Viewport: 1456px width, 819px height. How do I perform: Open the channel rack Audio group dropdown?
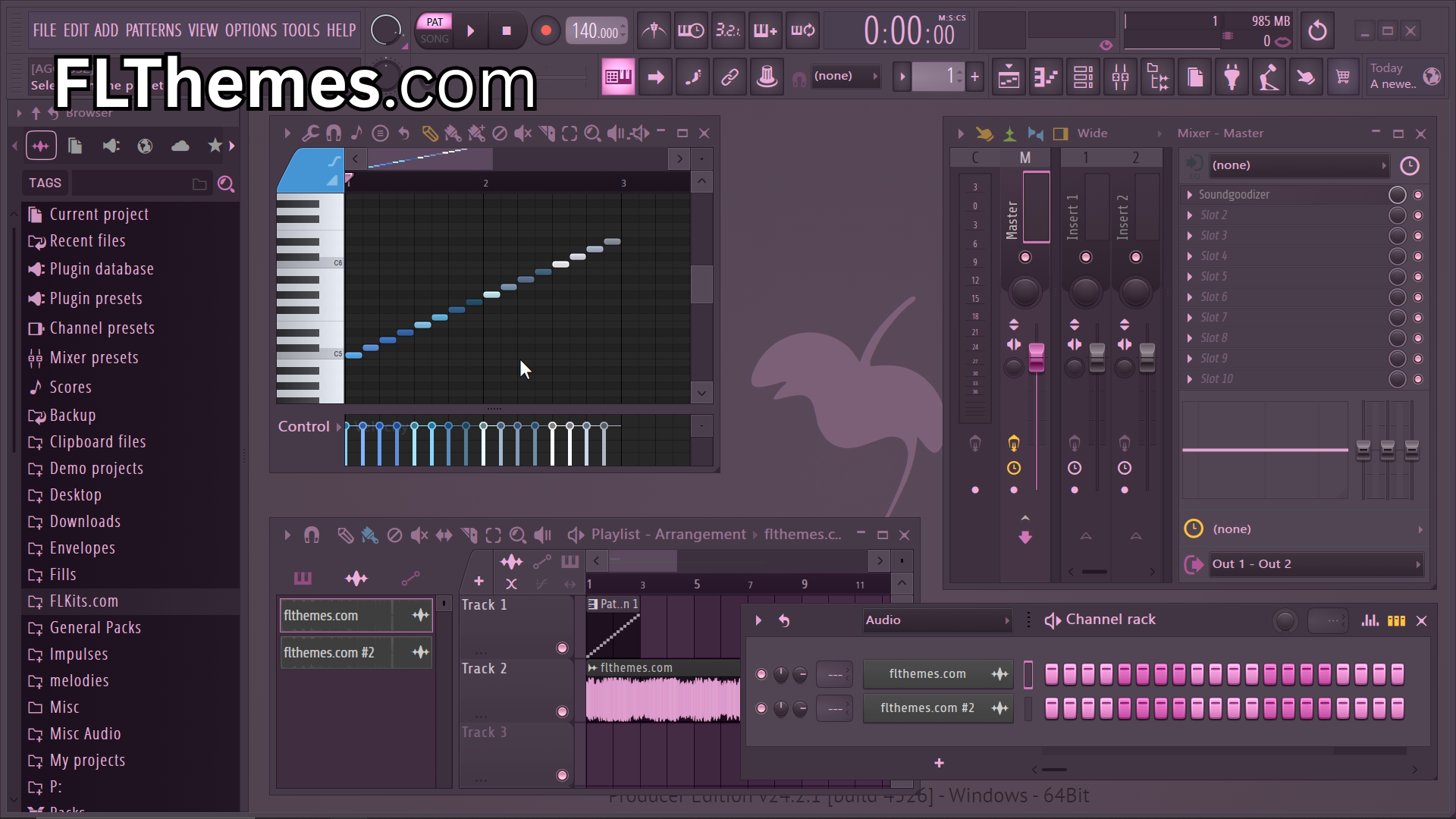pyautogui.click(x=938, y=620)
